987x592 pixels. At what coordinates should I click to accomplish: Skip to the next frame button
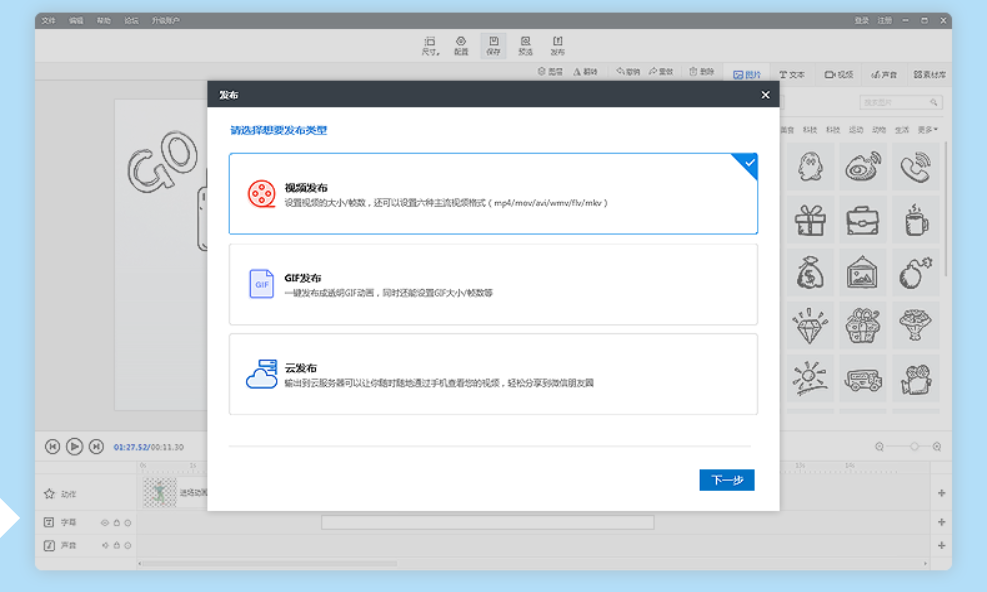tap(96, 447)
